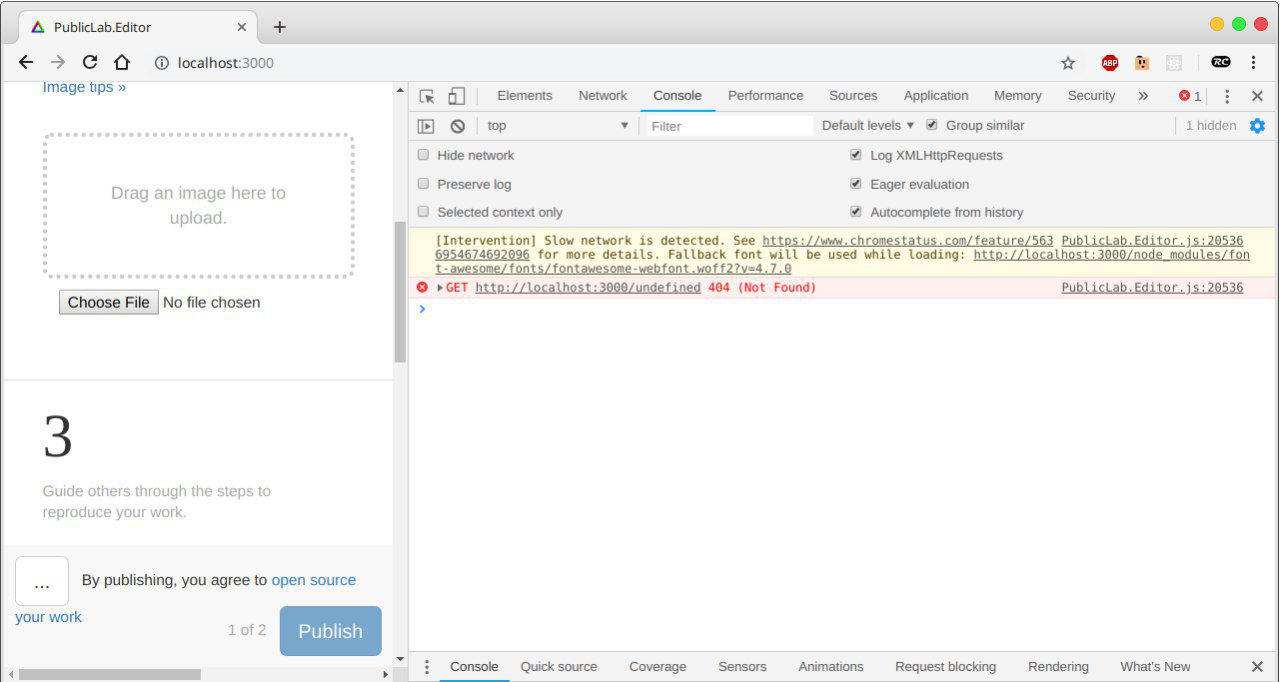This screenshot has width=1280, height=682.
Task: Open the Memory tab
Action: [1018, 96]
